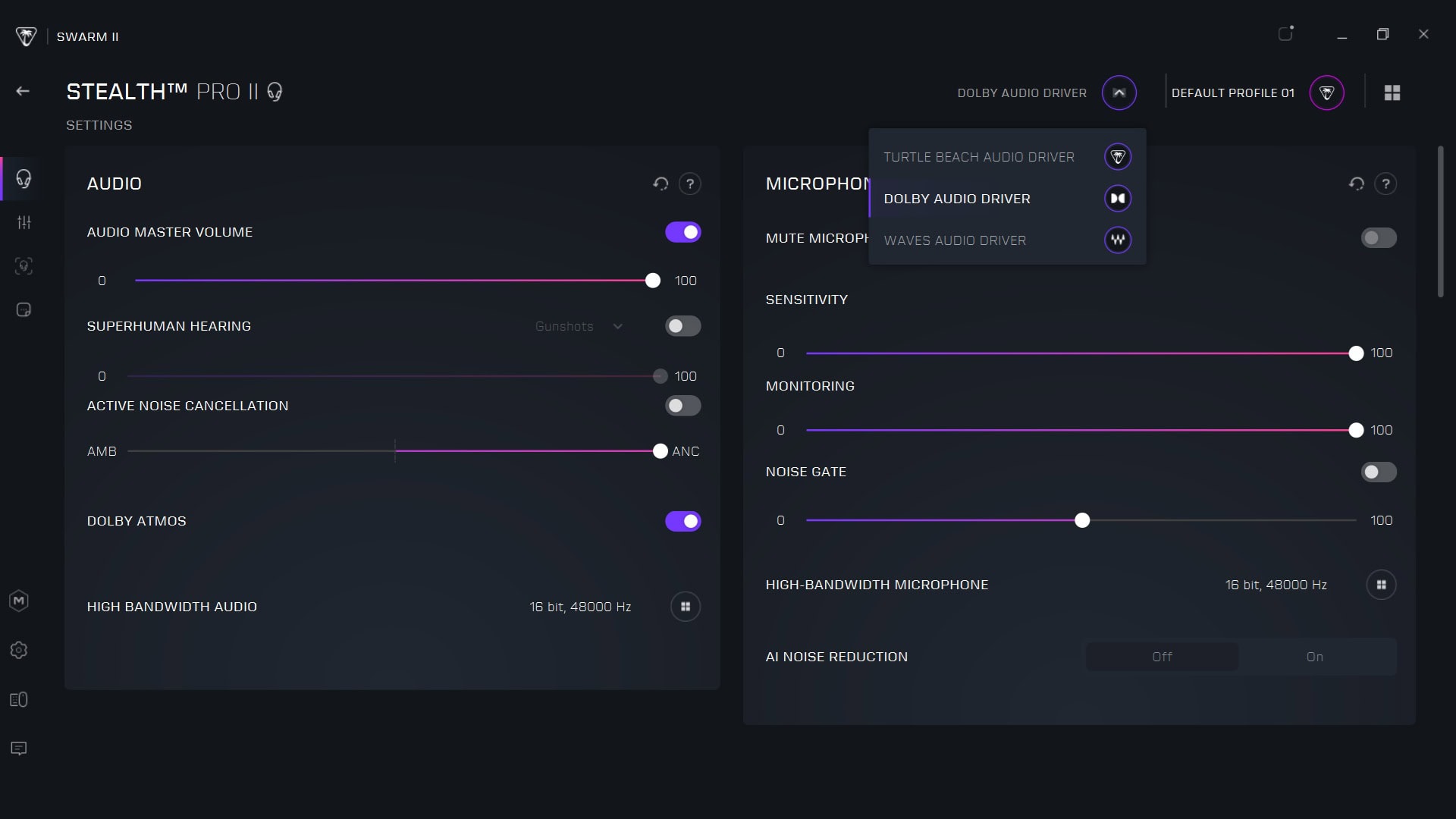The width and height of the screenshot is (1456, 819).
Task: Open Windows settings for High Bandwidth Audio
Action: 686,607
